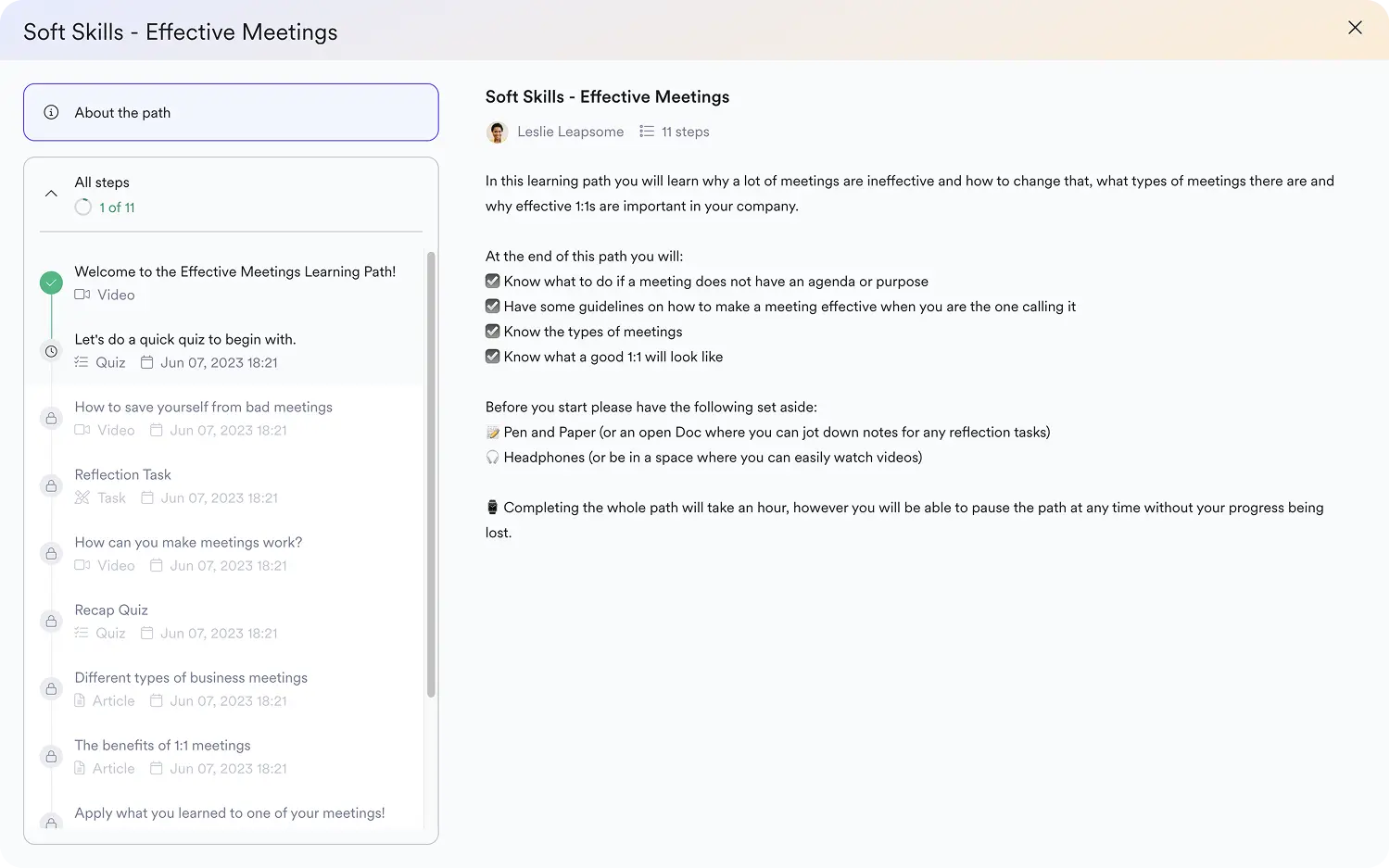This screenshot has height=868, width=1390.
Task: Click the lock icon on the Reflection Task step
Action: click(51, 485)
